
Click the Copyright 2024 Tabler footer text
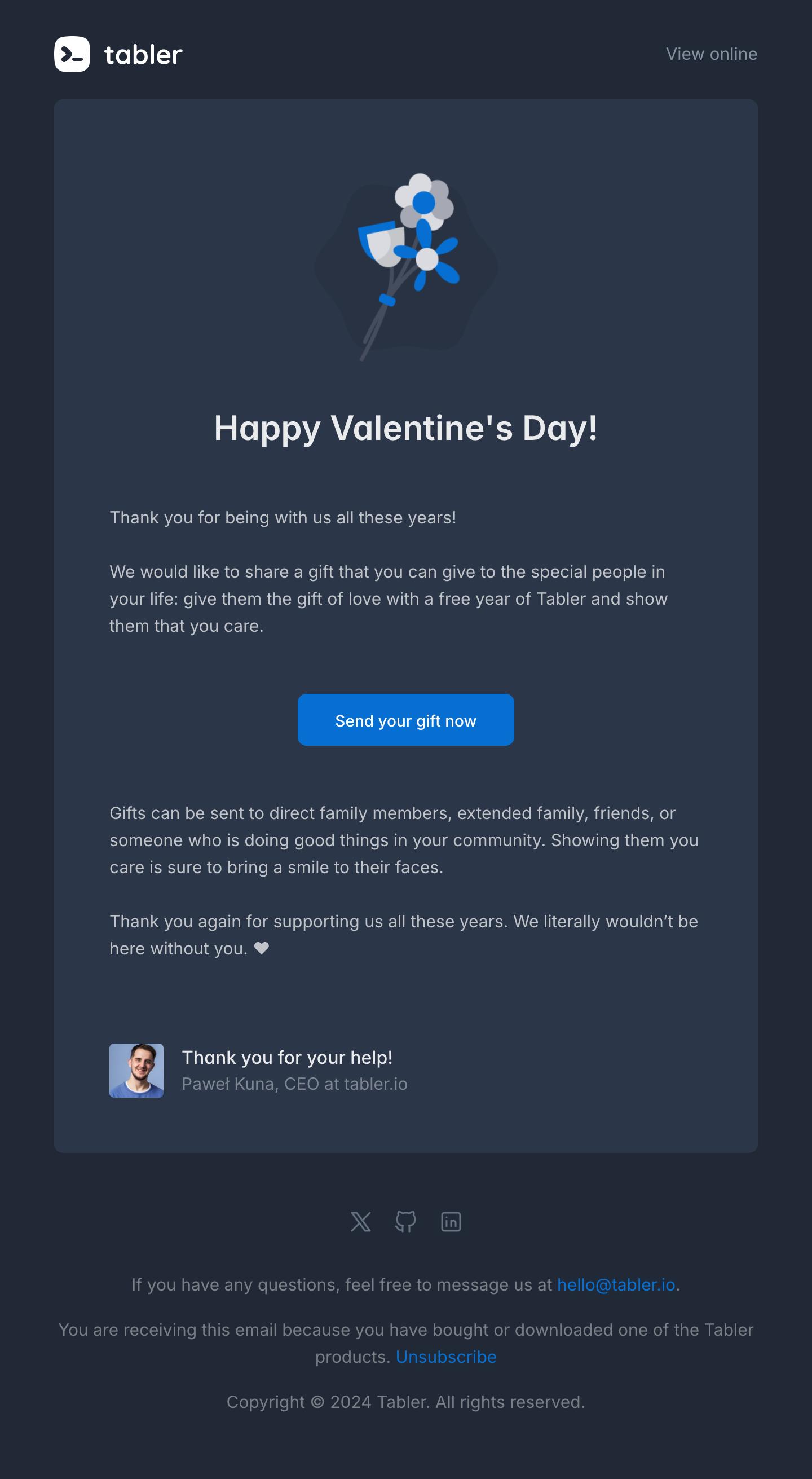[405, 1402]
